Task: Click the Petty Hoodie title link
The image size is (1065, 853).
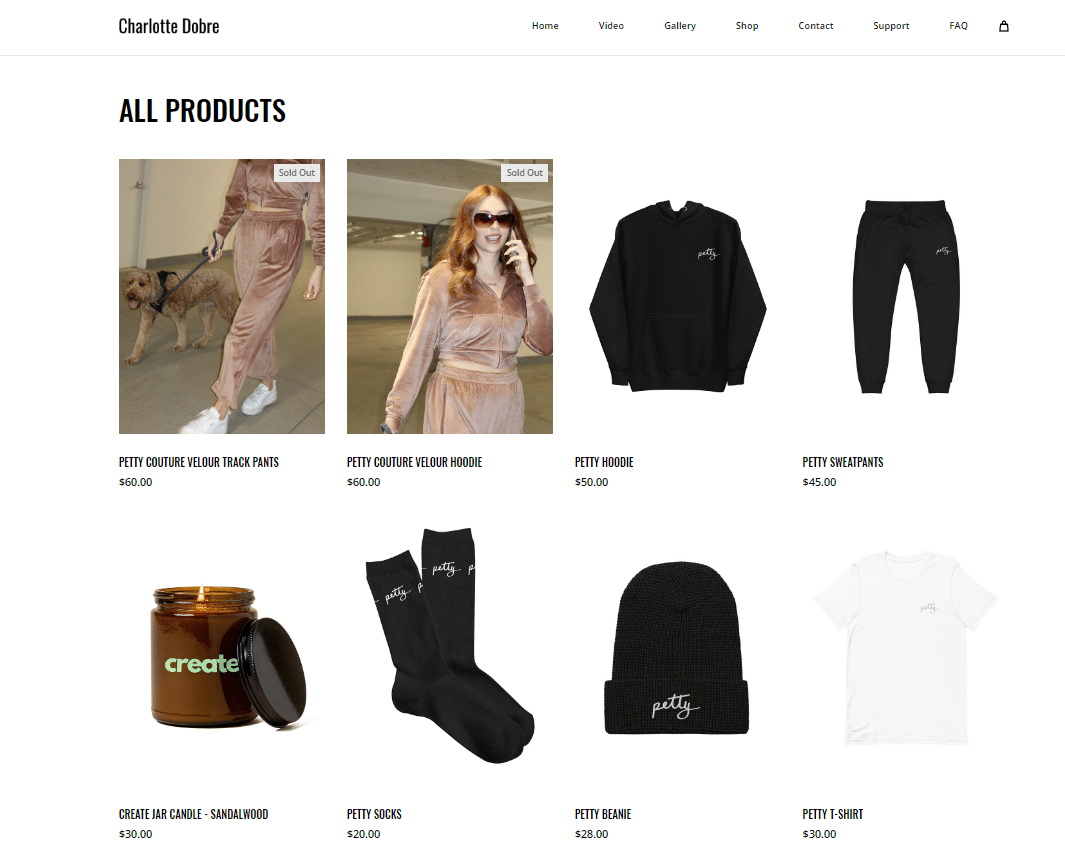Action: tap(604, 462)
